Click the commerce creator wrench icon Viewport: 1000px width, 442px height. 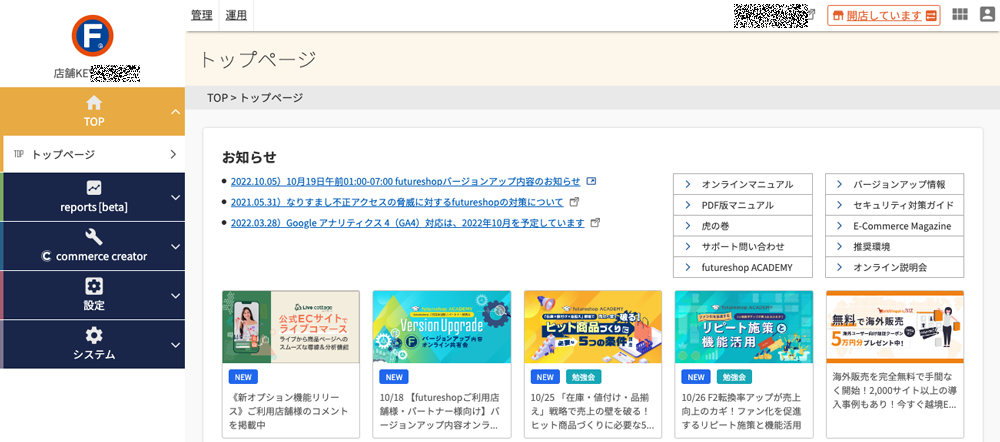(x=94, y=237)
